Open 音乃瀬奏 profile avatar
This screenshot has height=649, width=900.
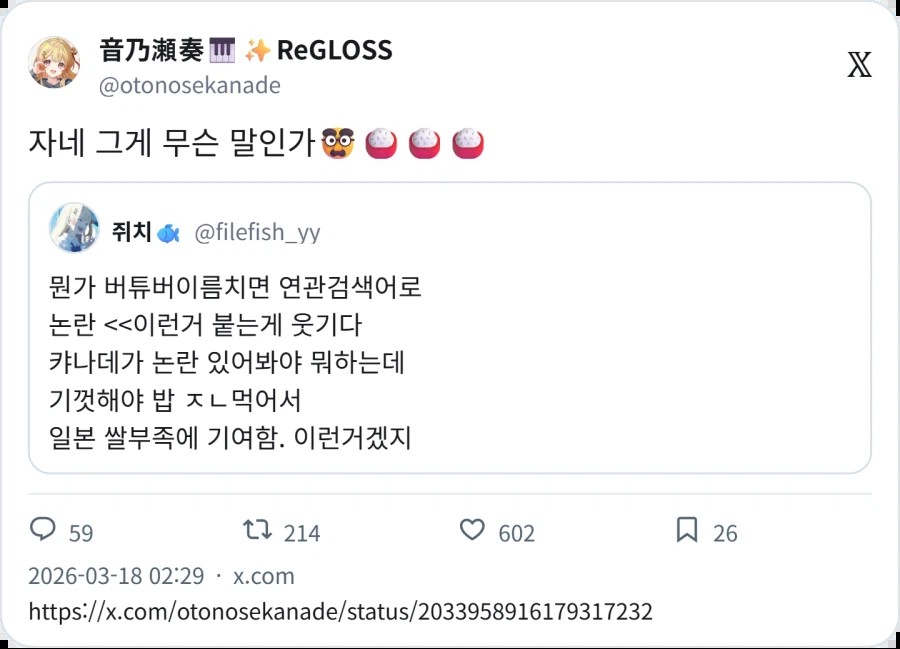point(55,62)
